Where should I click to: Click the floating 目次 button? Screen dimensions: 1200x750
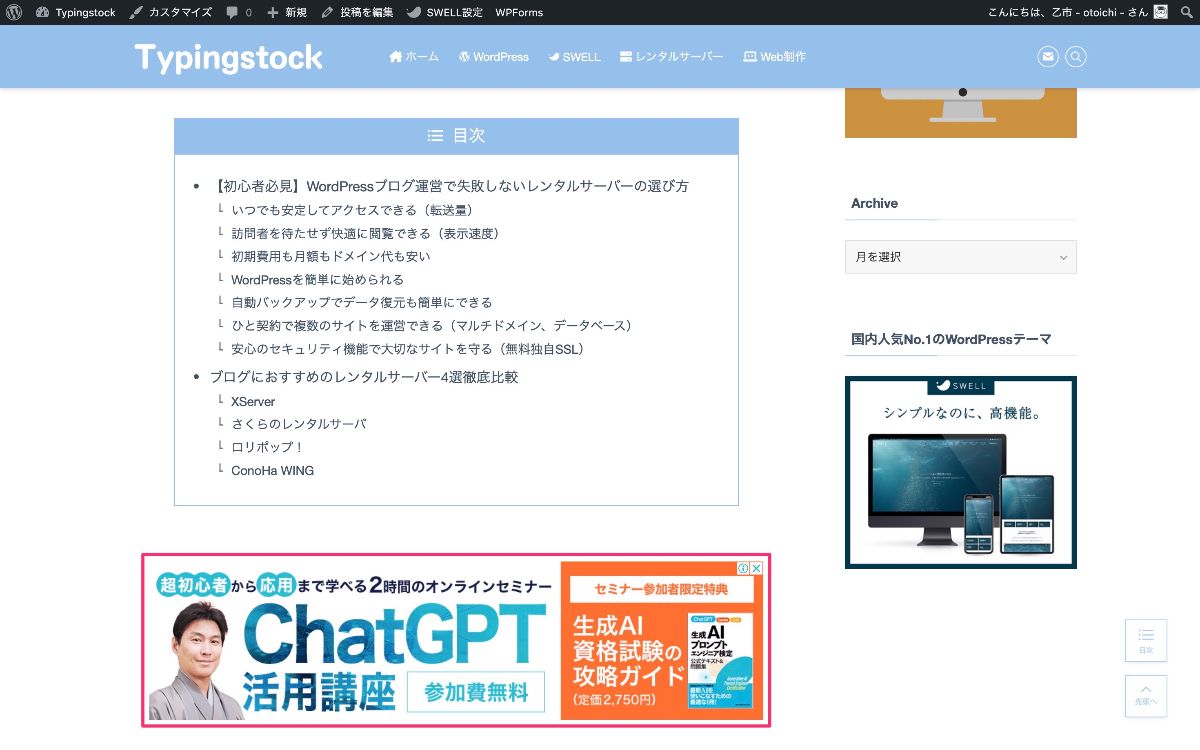click(x=1146, y=640)
